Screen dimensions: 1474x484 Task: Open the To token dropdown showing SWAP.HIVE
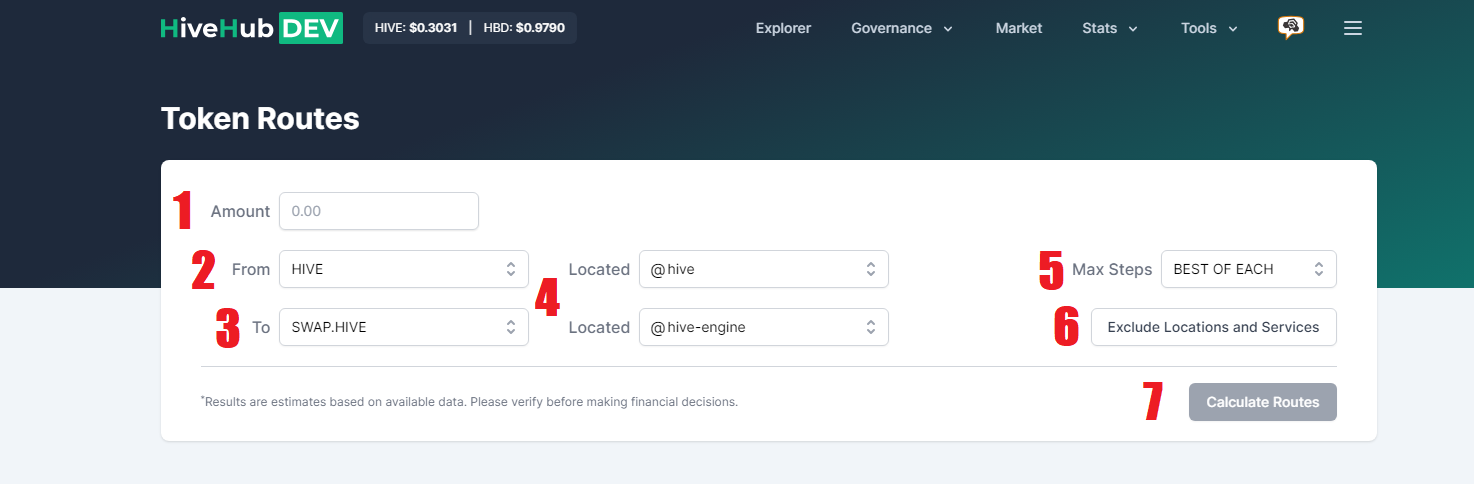(404, 327)
